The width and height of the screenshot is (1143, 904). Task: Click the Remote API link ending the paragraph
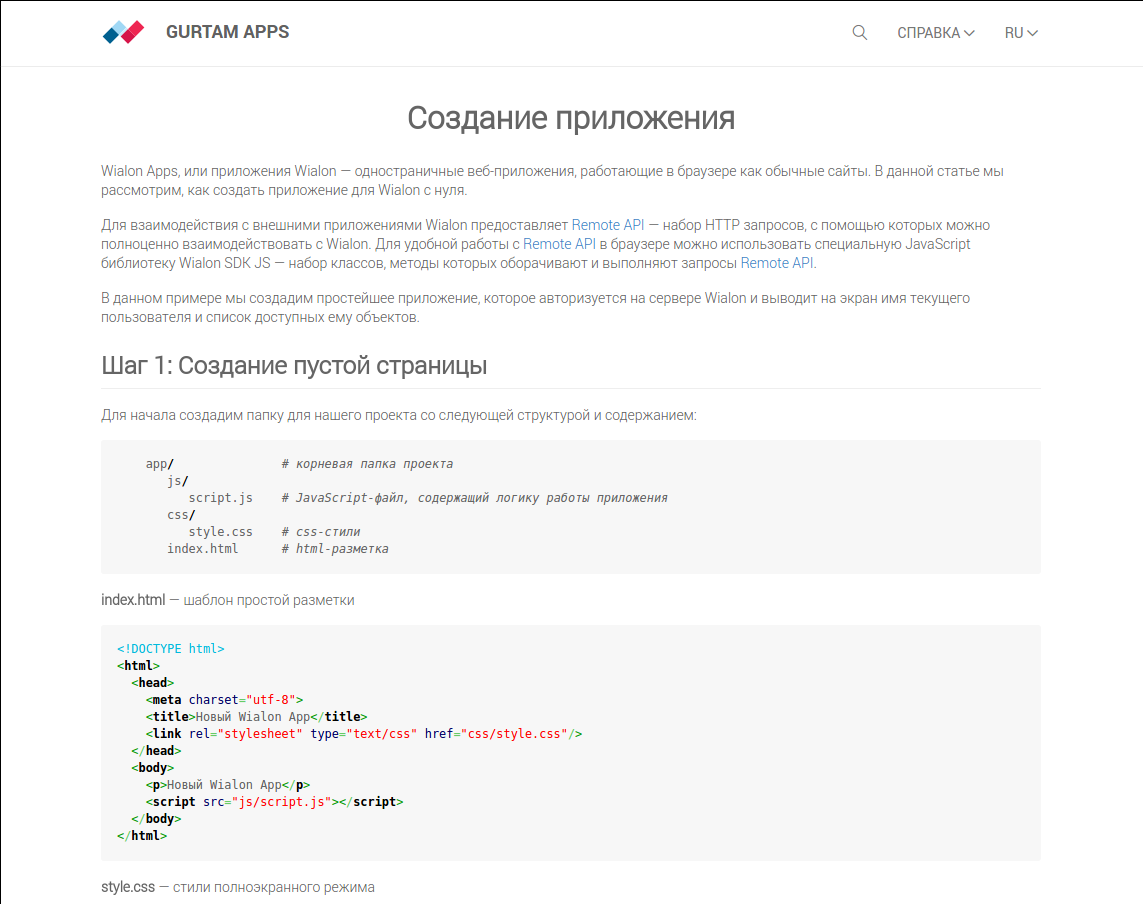pyautogui.click(x=777, y=263)
